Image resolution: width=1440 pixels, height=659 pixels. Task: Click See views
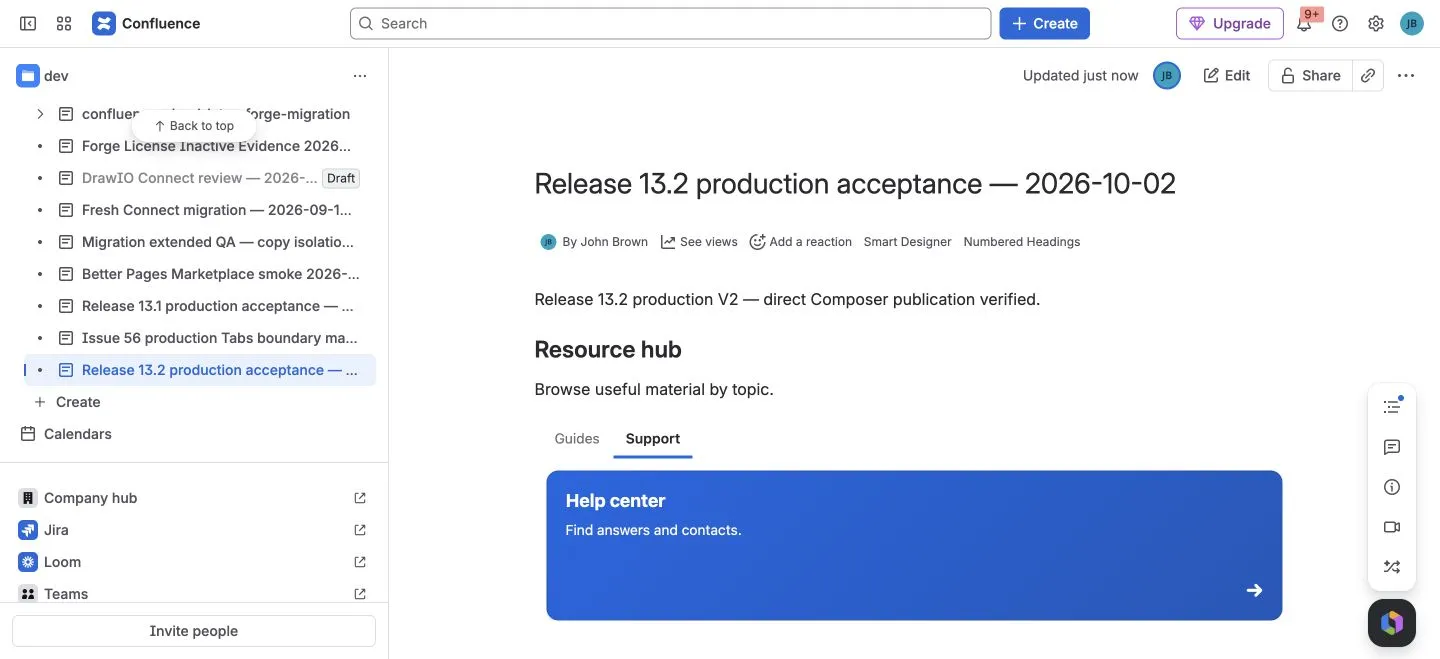click(x=699, y=242)
